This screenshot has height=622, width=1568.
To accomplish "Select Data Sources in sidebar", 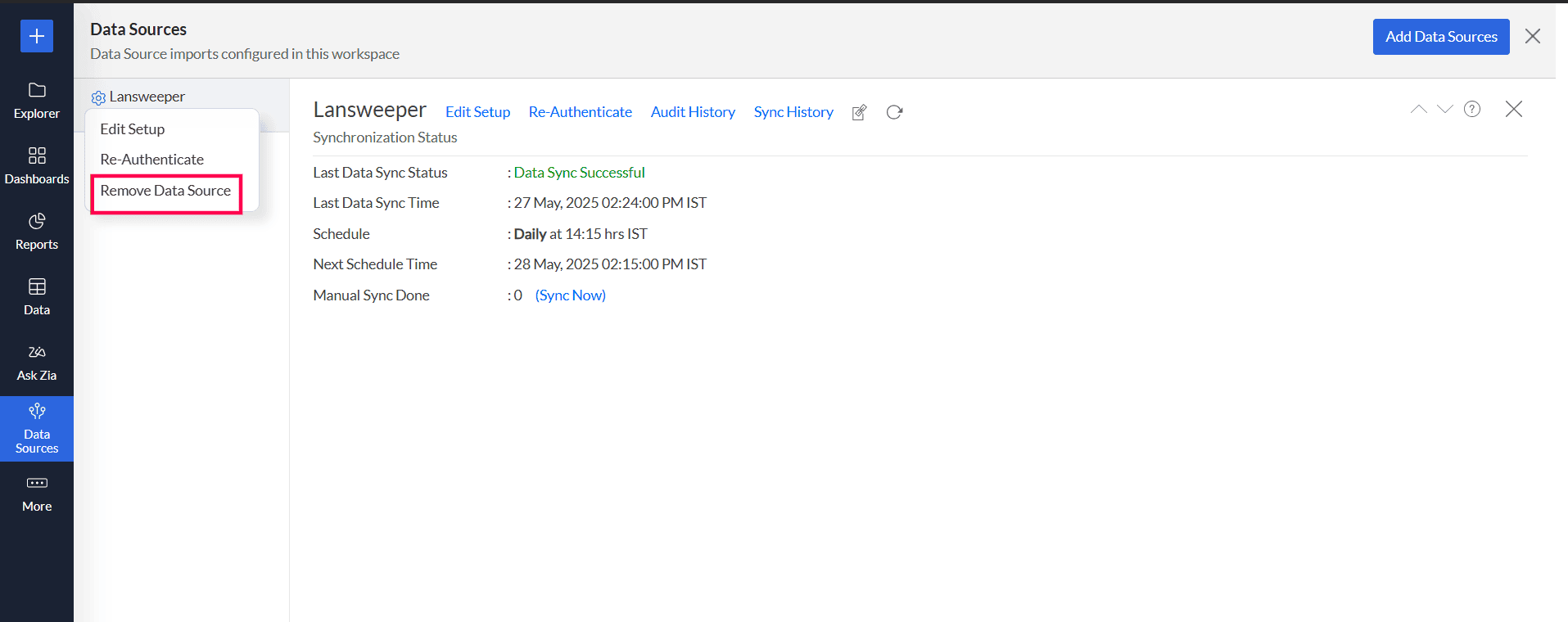I will click(x=37, y=429).
